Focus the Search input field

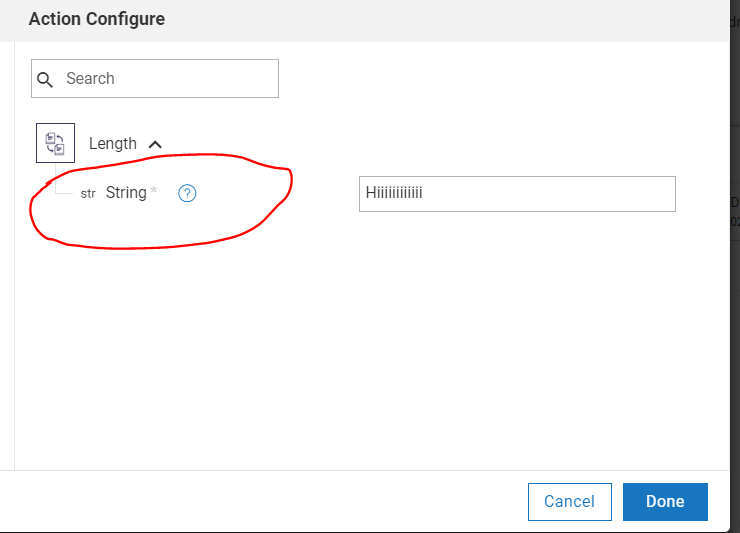(155, 78)
